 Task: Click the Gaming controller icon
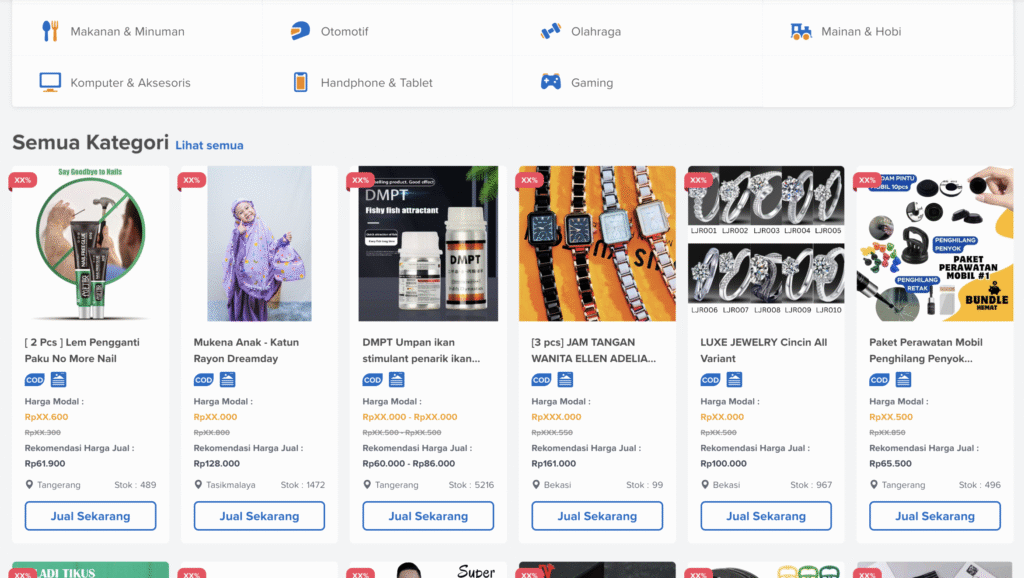pos(550,82)
